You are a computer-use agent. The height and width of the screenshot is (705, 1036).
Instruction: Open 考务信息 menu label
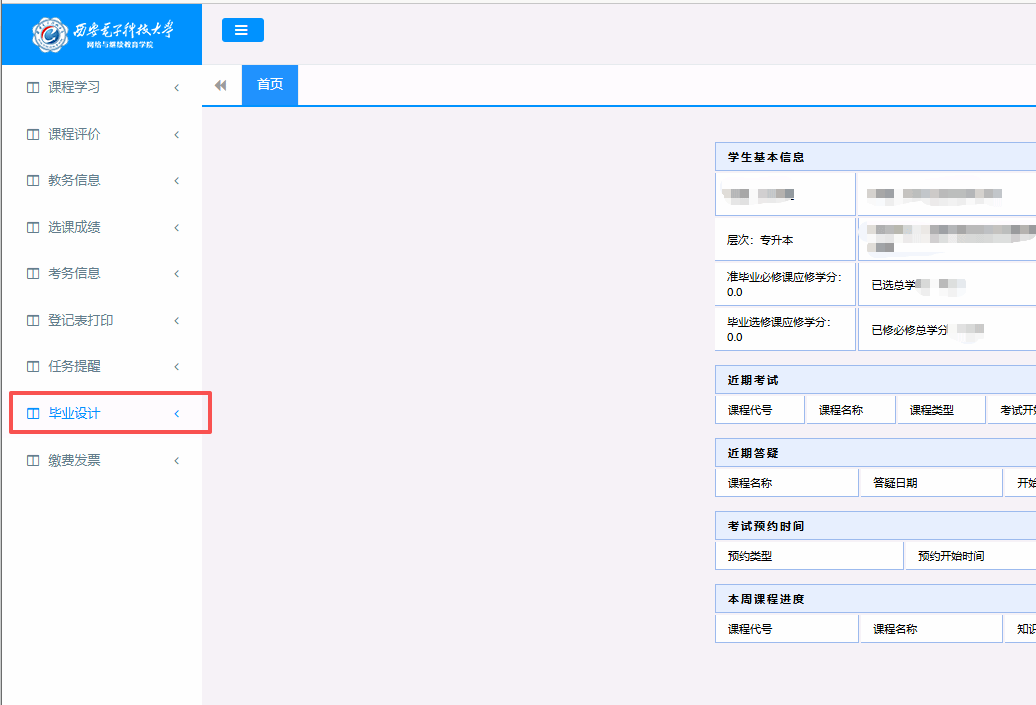pos(74,274)
